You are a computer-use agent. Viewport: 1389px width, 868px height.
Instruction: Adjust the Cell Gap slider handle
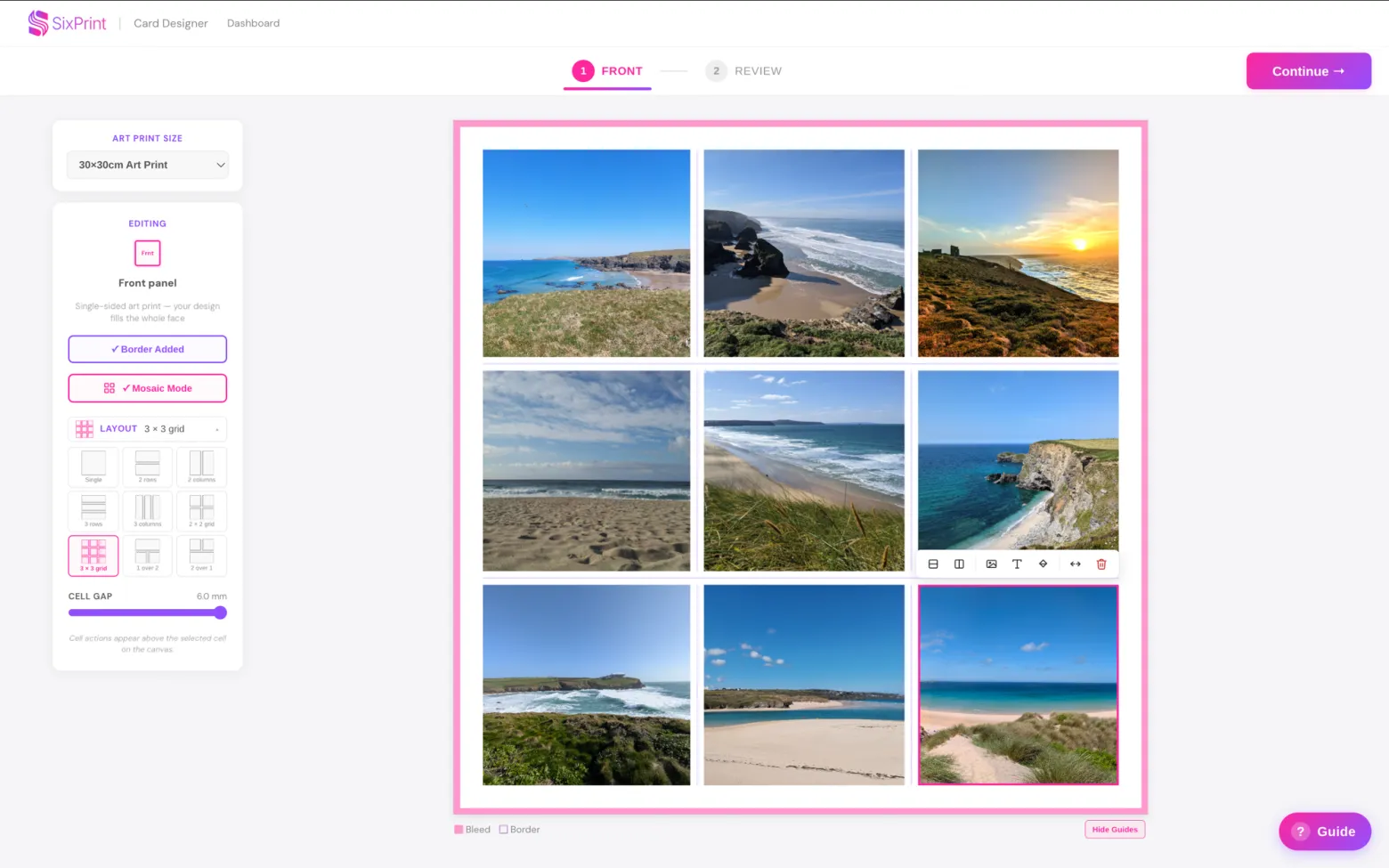click(x=221, y=612)
